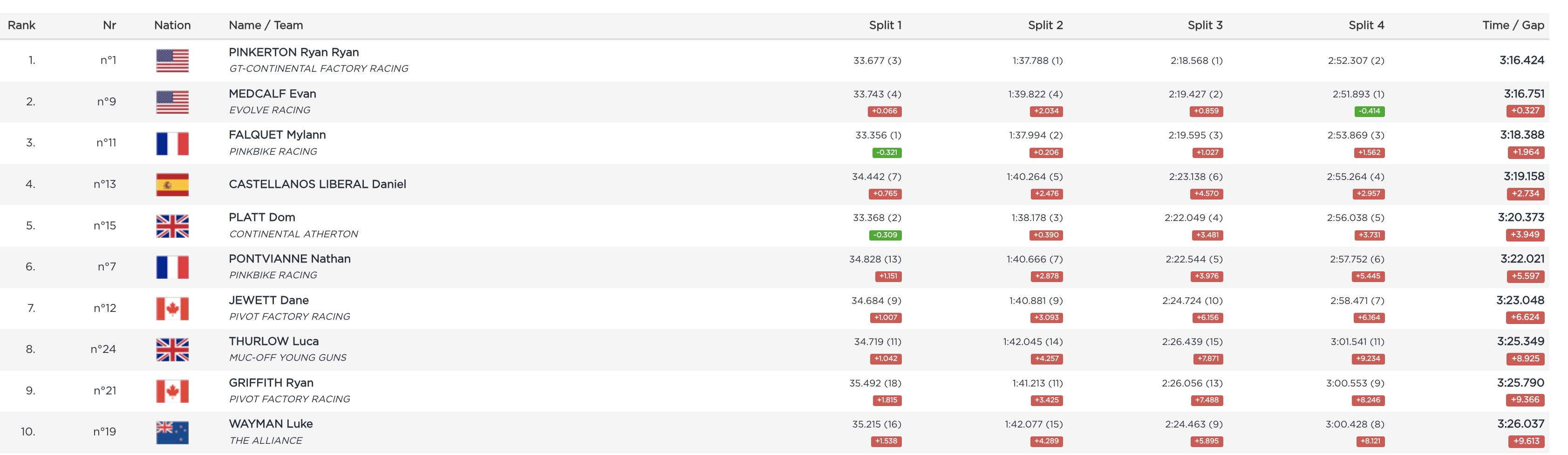Image resolution: width=1568 pixels, height=455 pixels.
Task: Click the Canadian flag beside GRIFFITH Ryan
Action: [x=172, y=391]
